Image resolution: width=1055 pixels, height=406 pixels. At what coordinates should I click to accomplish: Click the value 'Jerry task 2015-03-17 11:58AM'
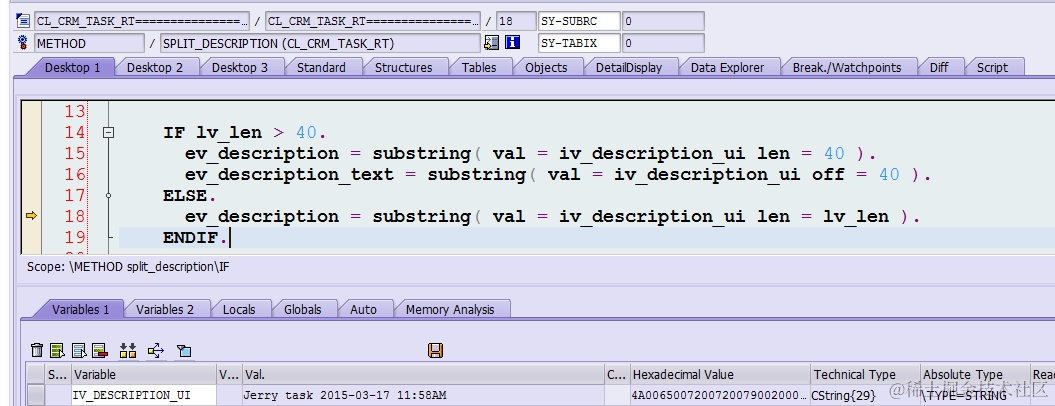click(x=344, y=396)
